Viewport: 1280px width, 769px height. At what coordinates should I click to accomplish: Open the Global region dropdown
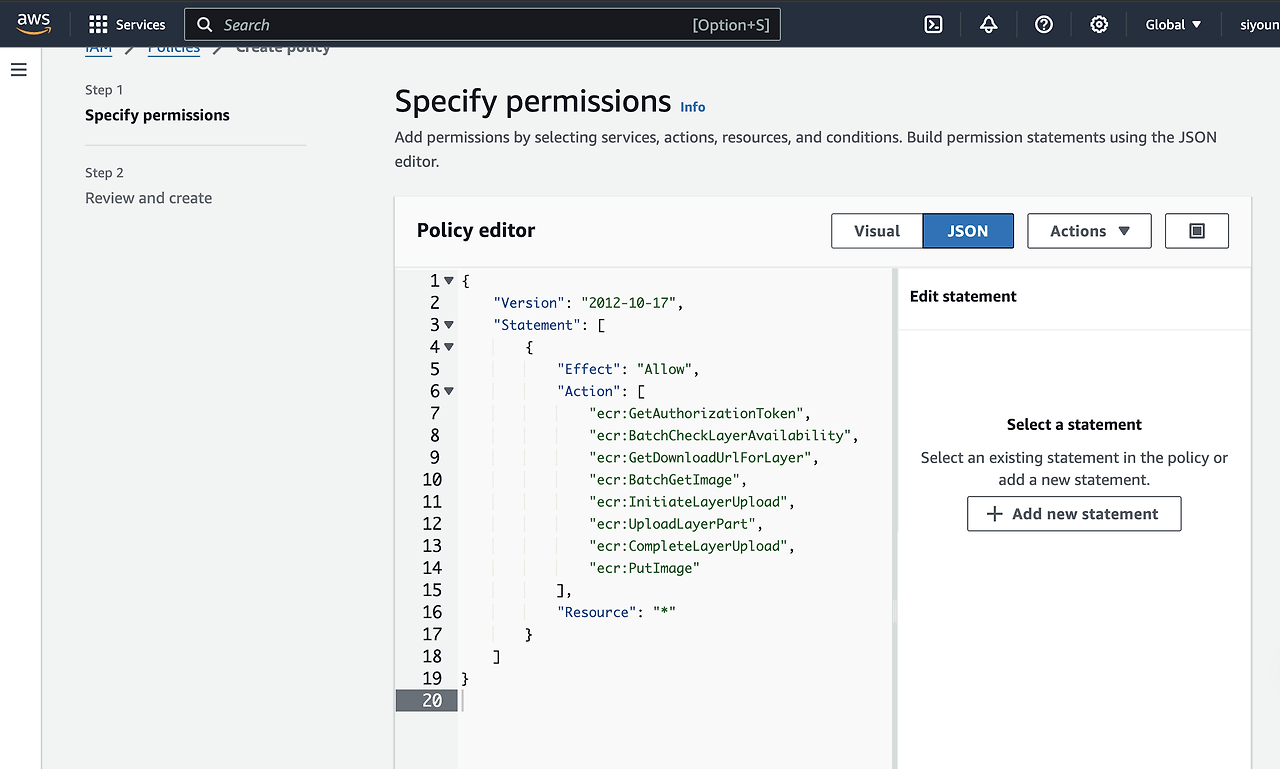1173,25
